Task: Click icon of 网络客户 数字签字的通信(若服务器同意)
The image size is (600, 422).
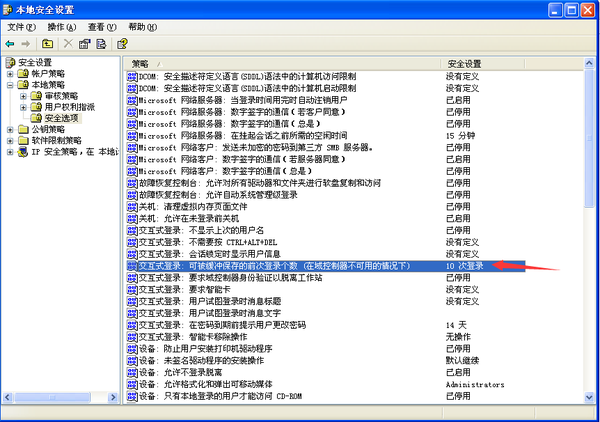Action: tap(132, 160)
